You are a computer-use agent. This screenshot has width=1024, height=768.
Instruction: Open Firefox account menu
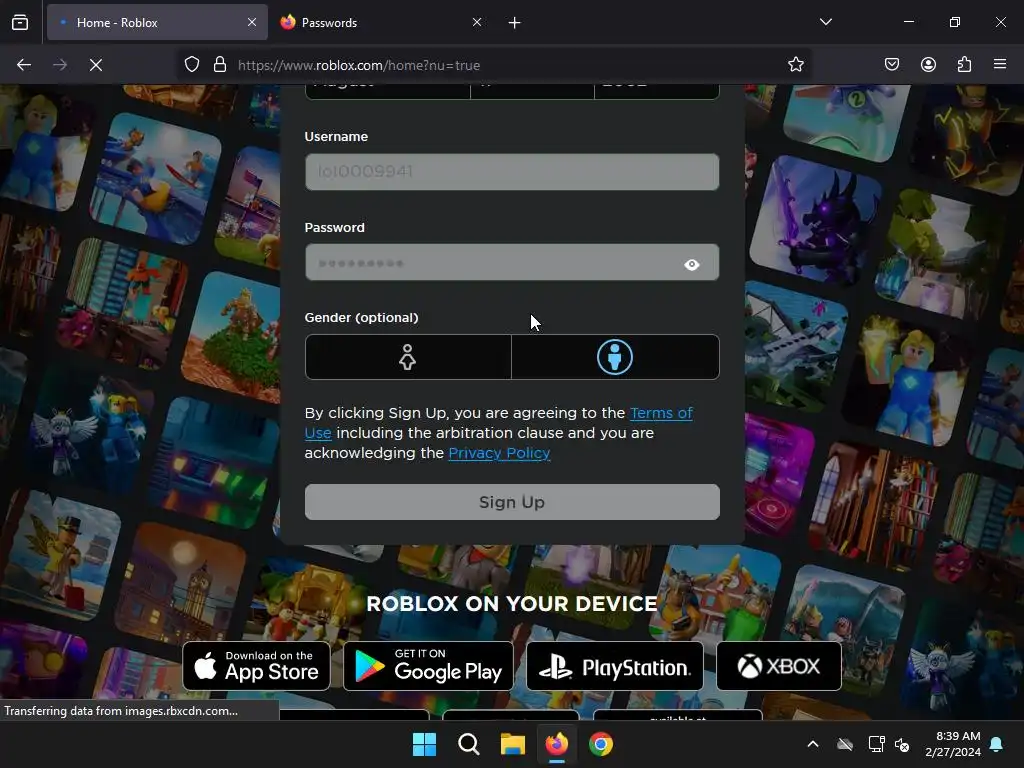(x=928, y=65)
